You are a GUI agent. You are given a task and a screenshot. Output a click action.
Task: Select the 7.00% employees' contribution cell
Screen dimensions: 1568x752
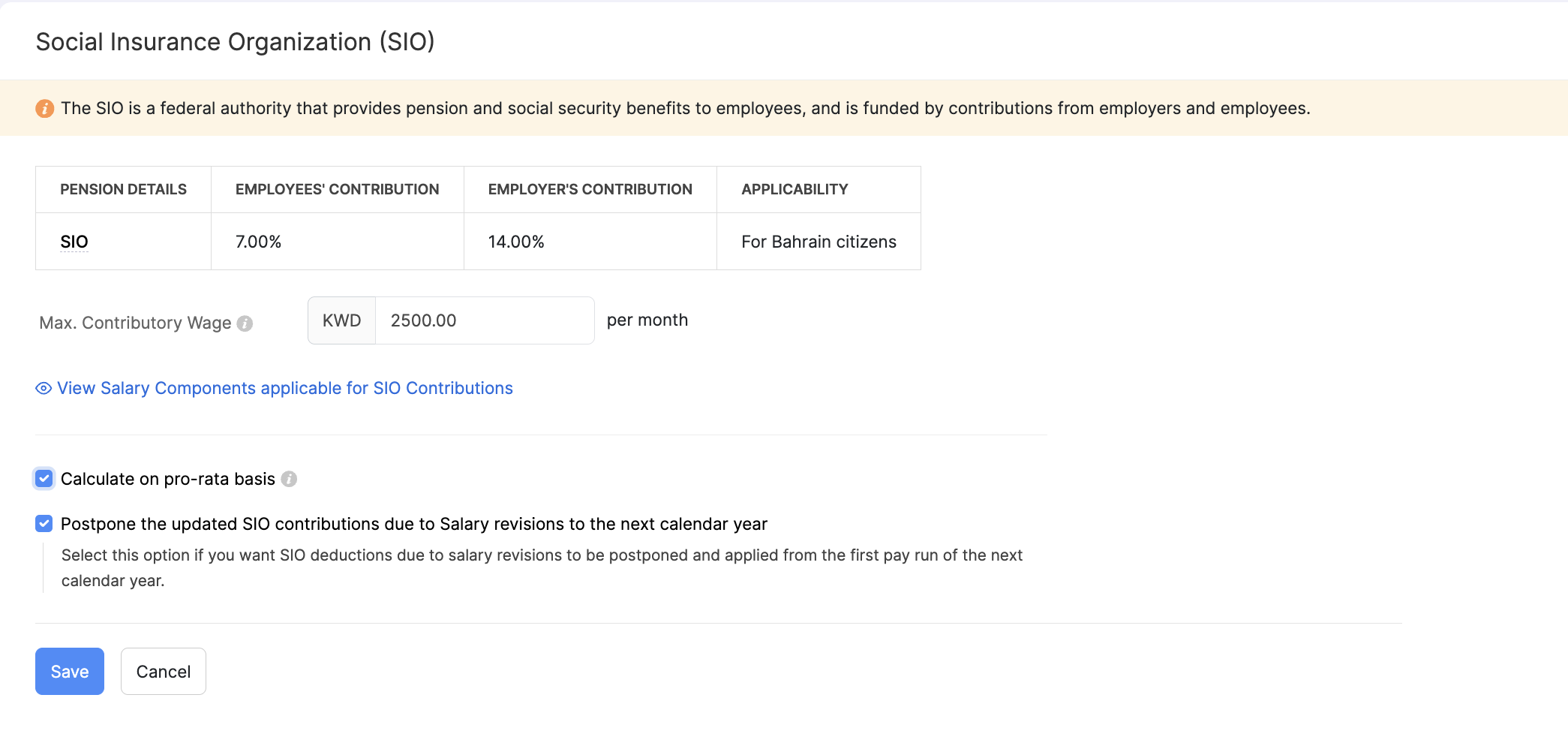258,242
